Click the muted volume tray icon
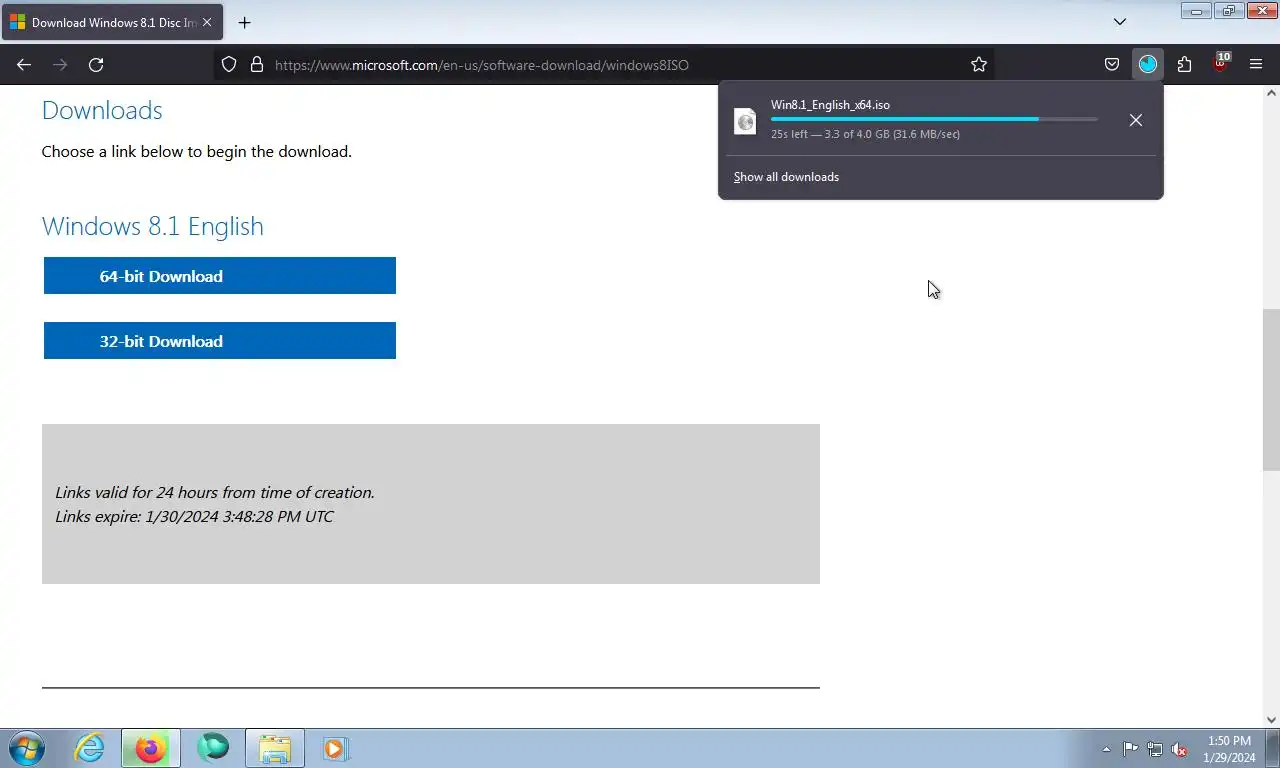Image resolution: width=1280 pixels, height=768 pixels. tap(1180, 749)
